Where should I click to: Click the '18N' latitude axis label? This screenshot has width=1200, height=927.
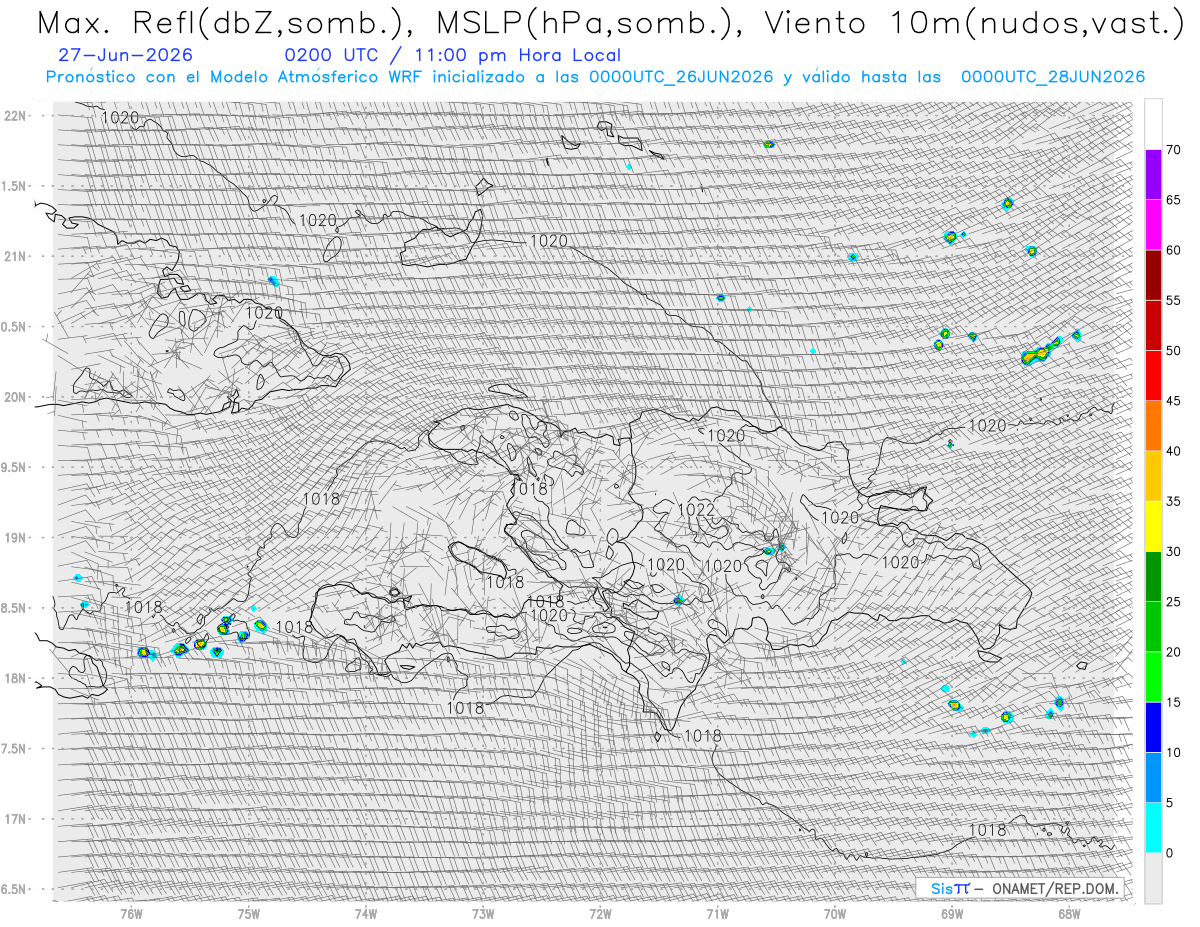click(16, 678)
